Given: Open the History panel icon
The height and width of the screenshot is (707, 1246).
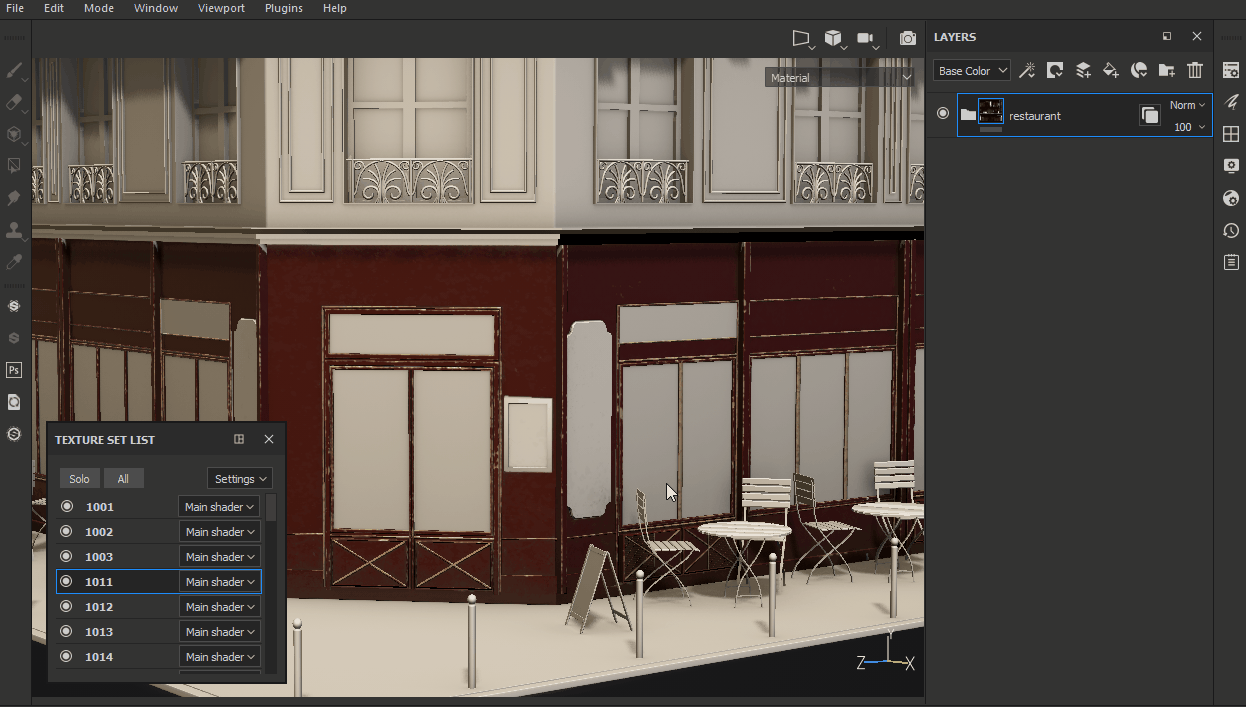Looking at the screenshot, I should click(x=1231, y=231).
